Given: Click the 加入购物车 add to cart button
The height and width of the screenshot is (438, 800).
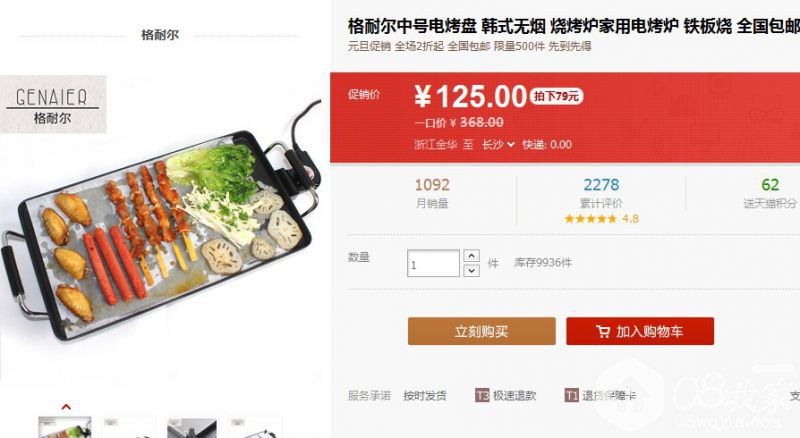Looking at the screenshot, I should 640,331.
